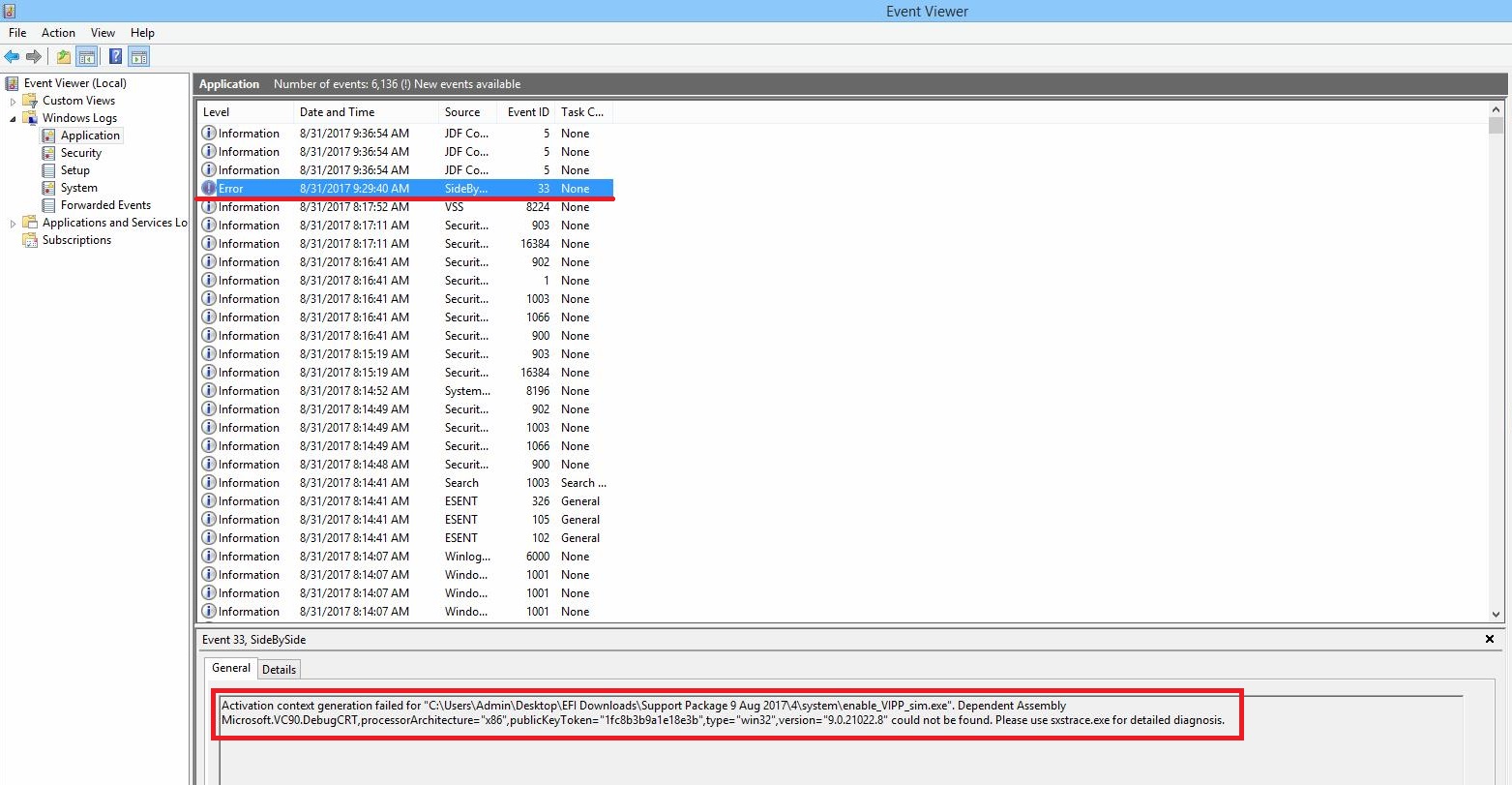This screenshot has height=785, width=1512.
Task: Click the Subscriptions icon in the tree
Action: (x=30, y=240)
